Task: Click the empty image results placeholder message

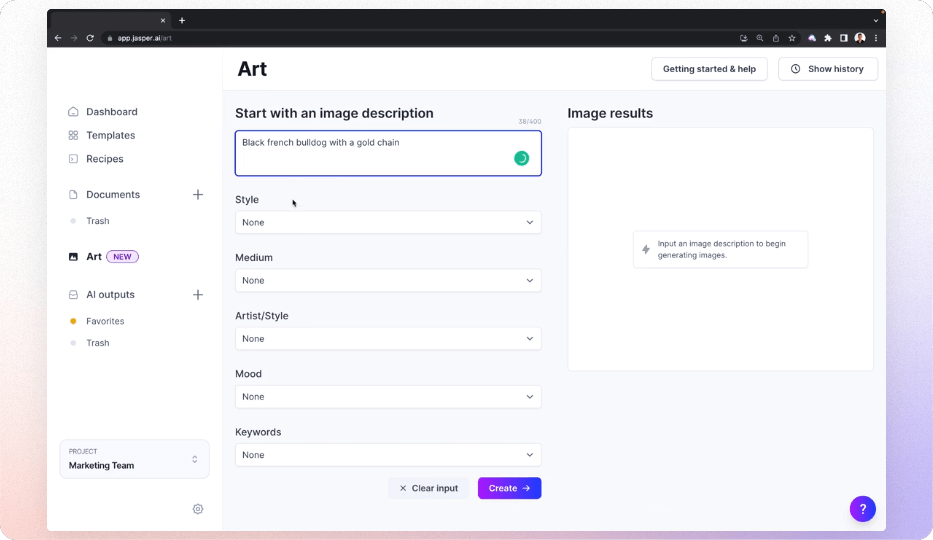Action: [x=721, y=250]
